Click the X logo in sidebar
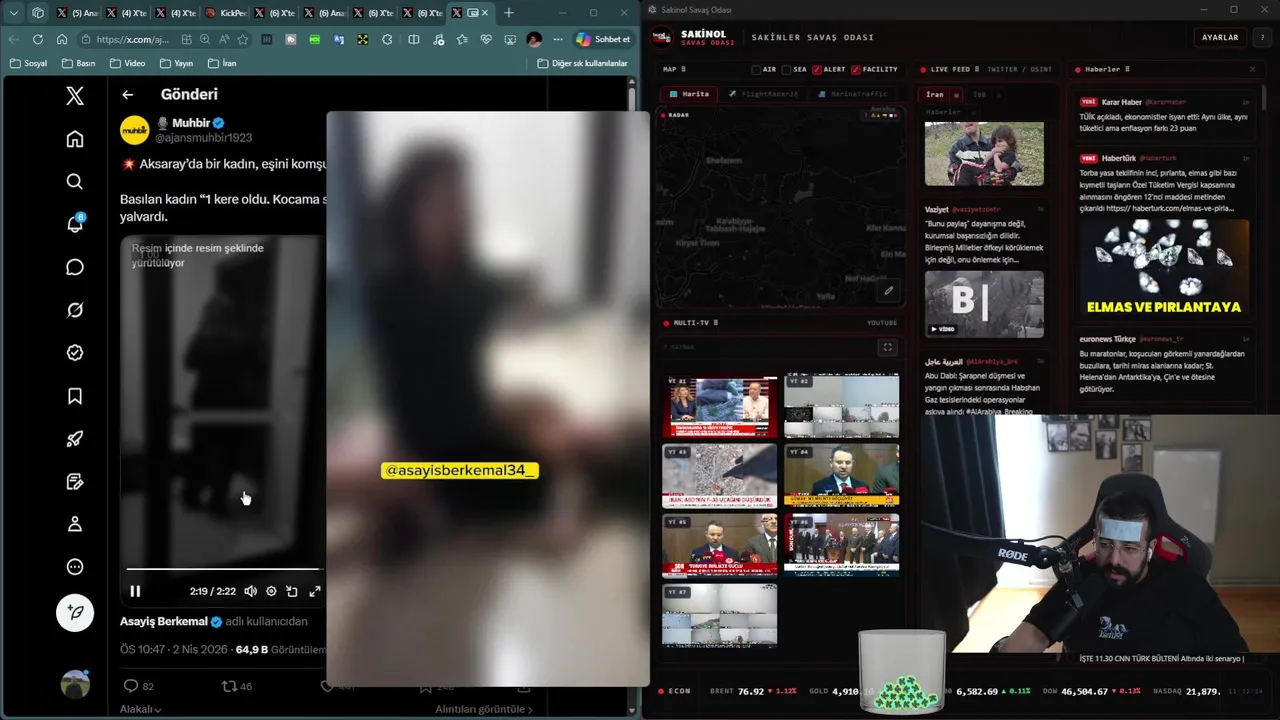 (75, 96)
